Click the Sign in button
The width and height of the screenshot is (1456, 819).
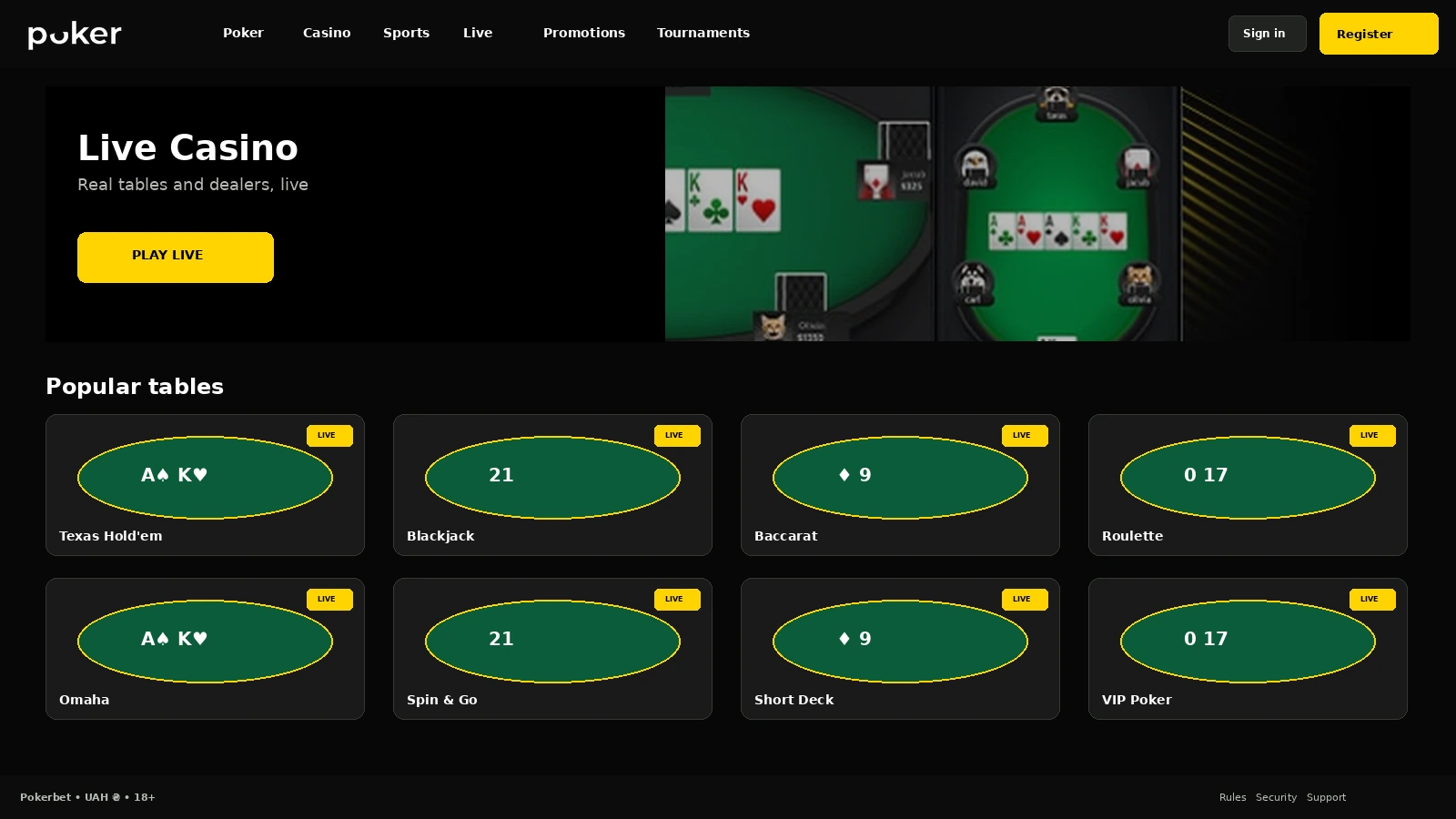coord(1267,34)
